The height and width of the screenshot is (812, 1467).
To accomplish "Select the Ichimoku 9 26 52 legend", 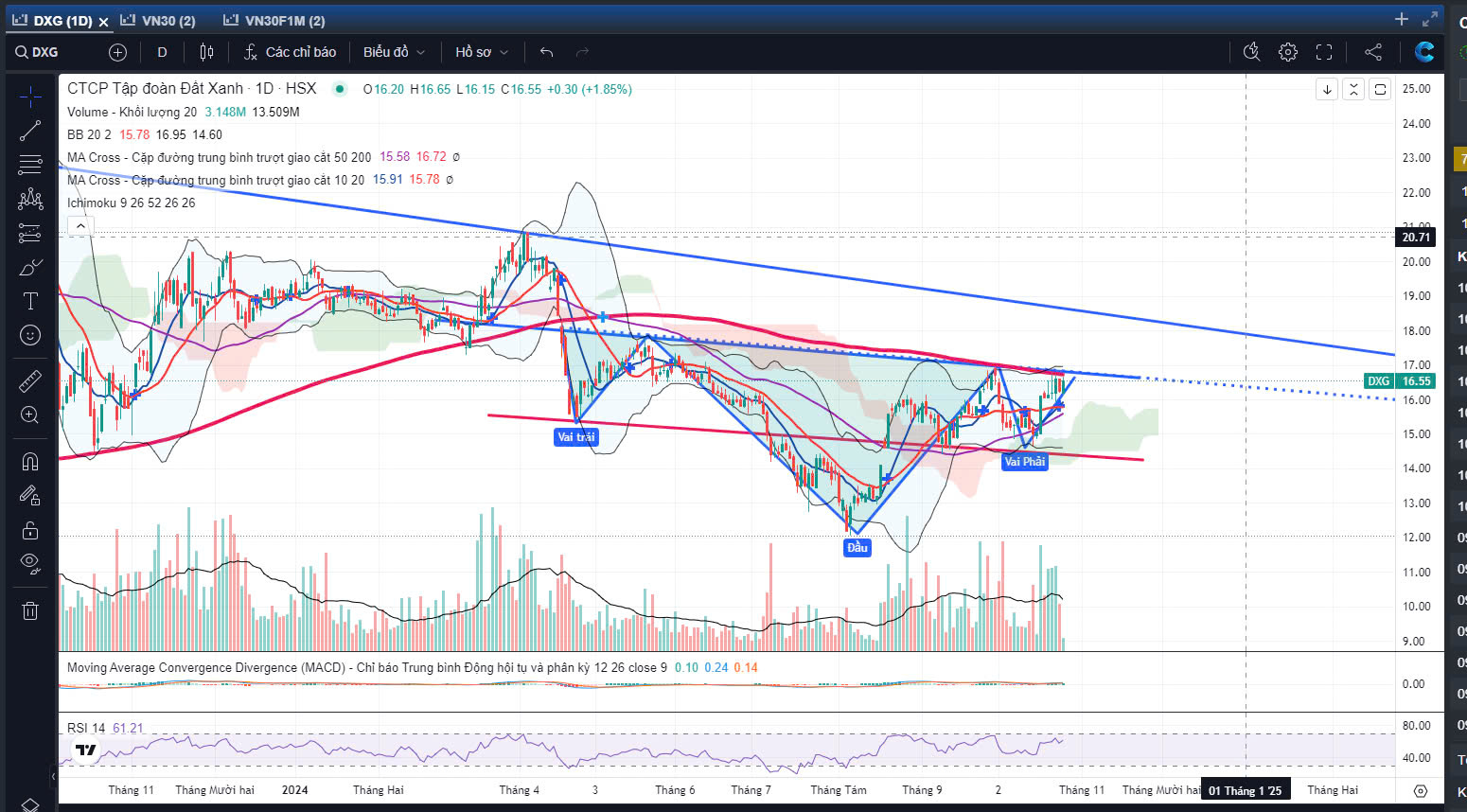I will [x=132, y=203].
